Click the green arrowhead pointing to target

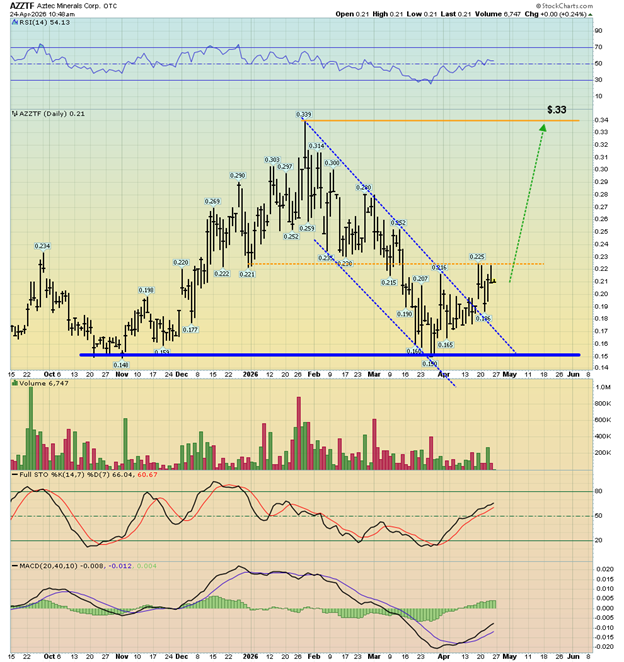(543, 127)
